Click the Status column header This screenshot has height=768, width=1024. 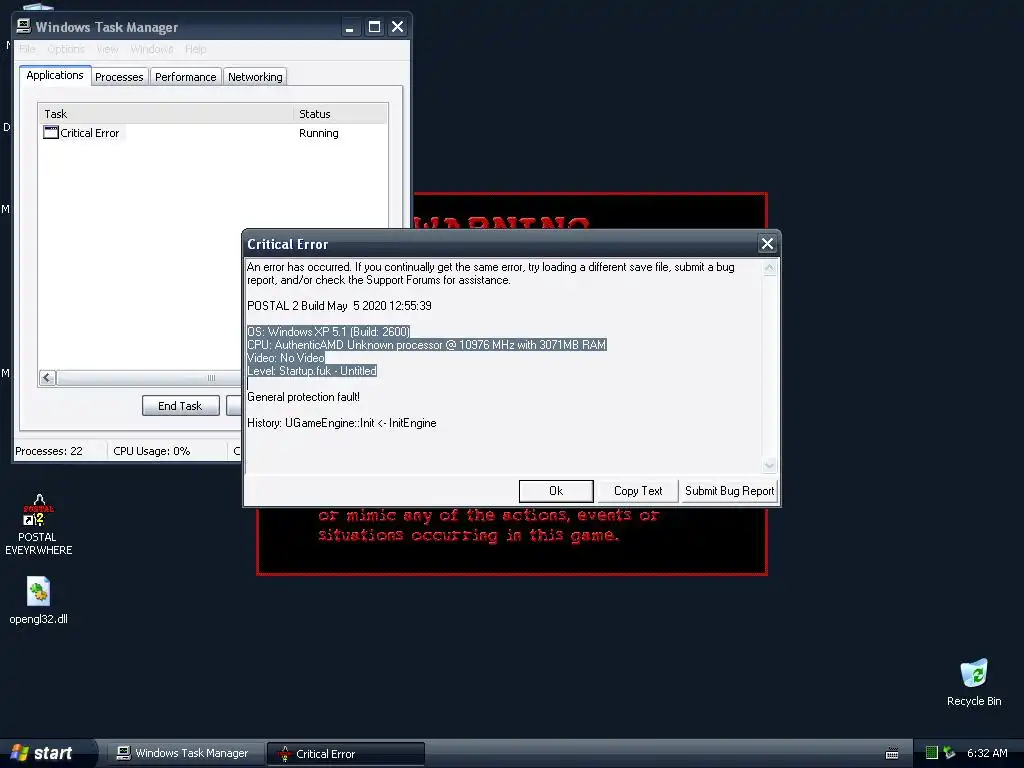[340, 114]
